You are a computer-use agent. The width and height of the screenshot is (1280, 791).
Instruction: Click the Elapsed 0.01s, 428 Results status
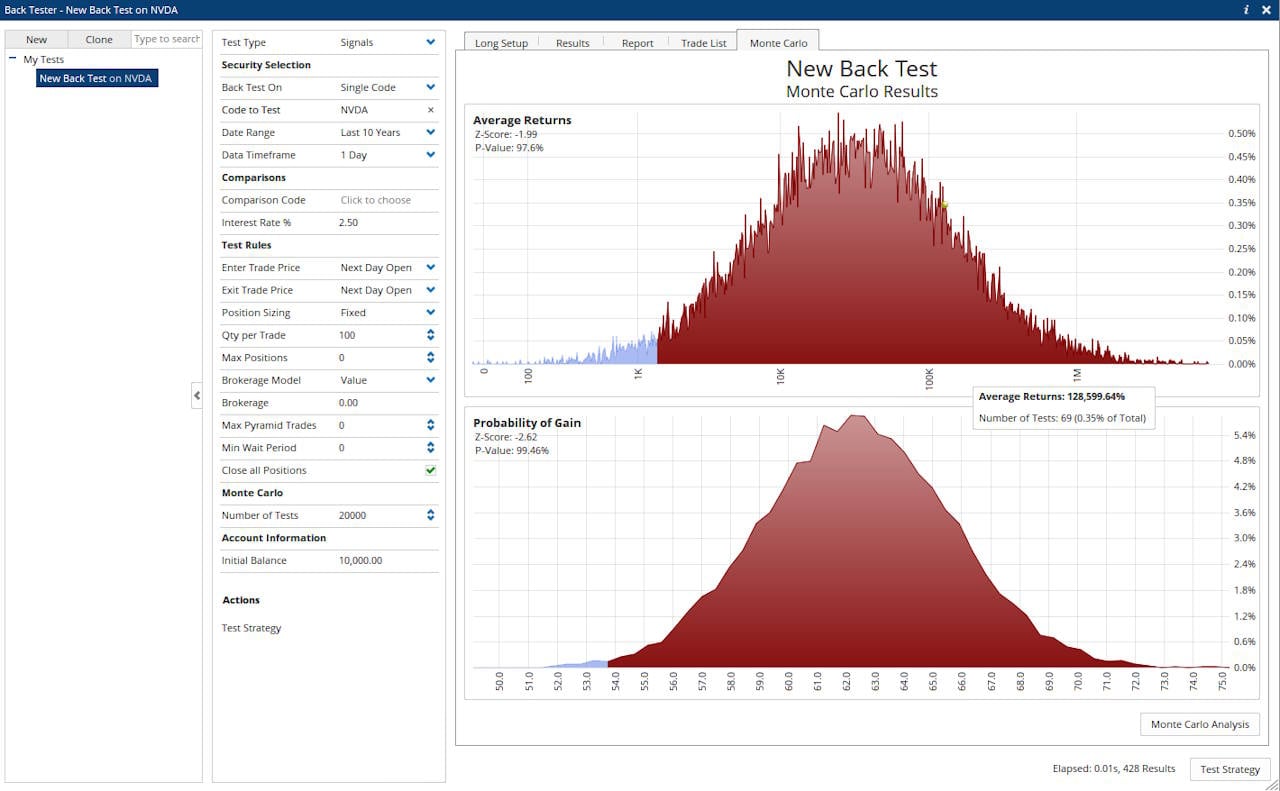1114,769
